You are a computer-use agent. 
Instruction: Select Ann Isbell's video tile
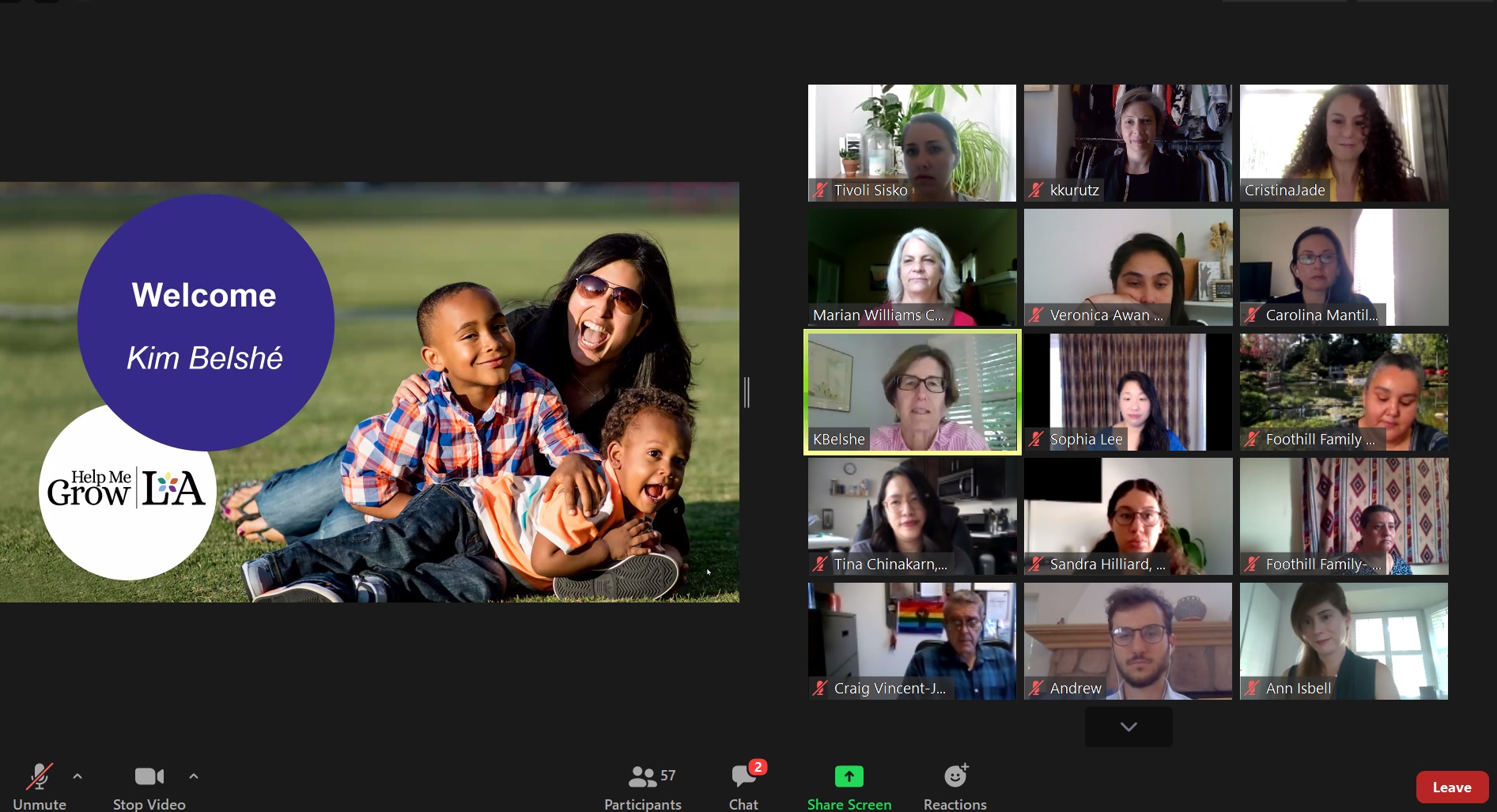click(1344, 641)
